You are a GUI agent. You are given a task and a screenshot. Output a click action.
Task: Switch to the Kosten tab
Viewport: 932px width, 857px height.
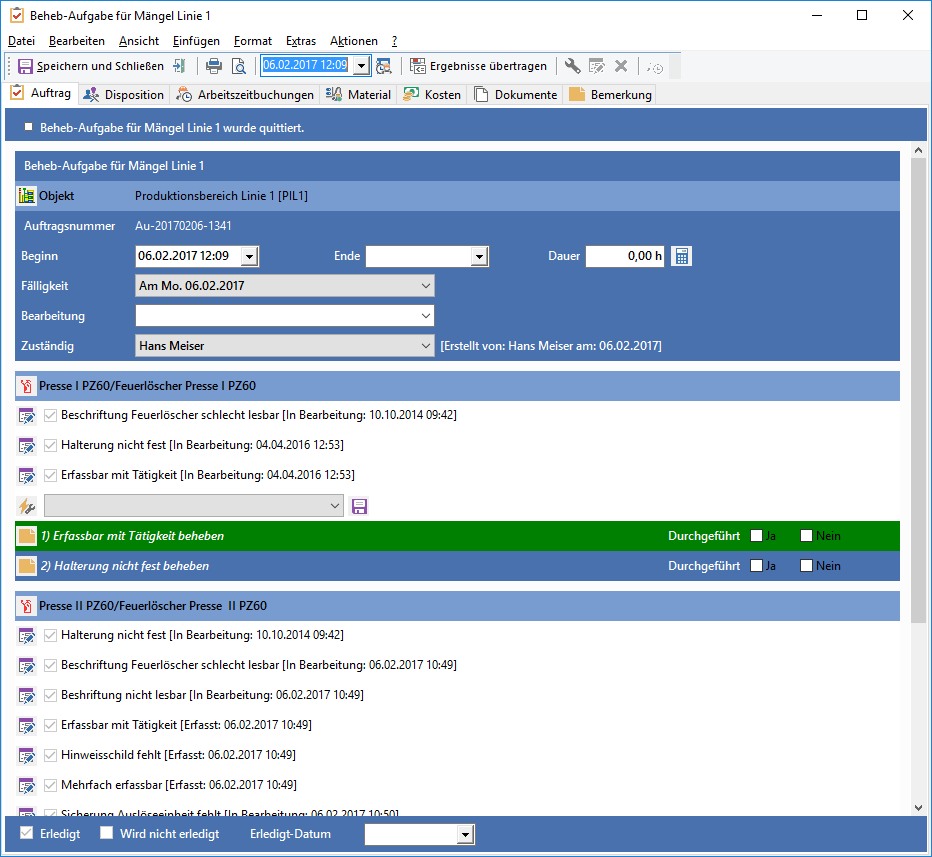pos(432,94)
